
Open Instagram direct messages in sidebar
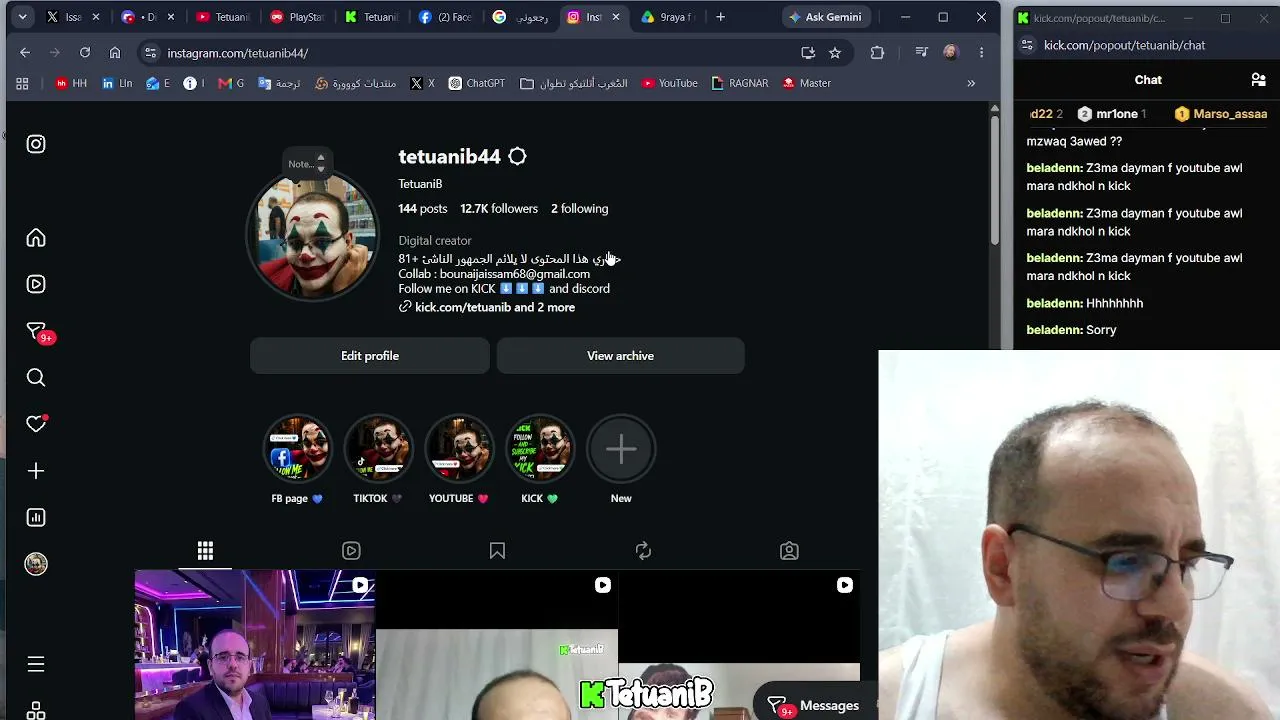tap(38, 332)
